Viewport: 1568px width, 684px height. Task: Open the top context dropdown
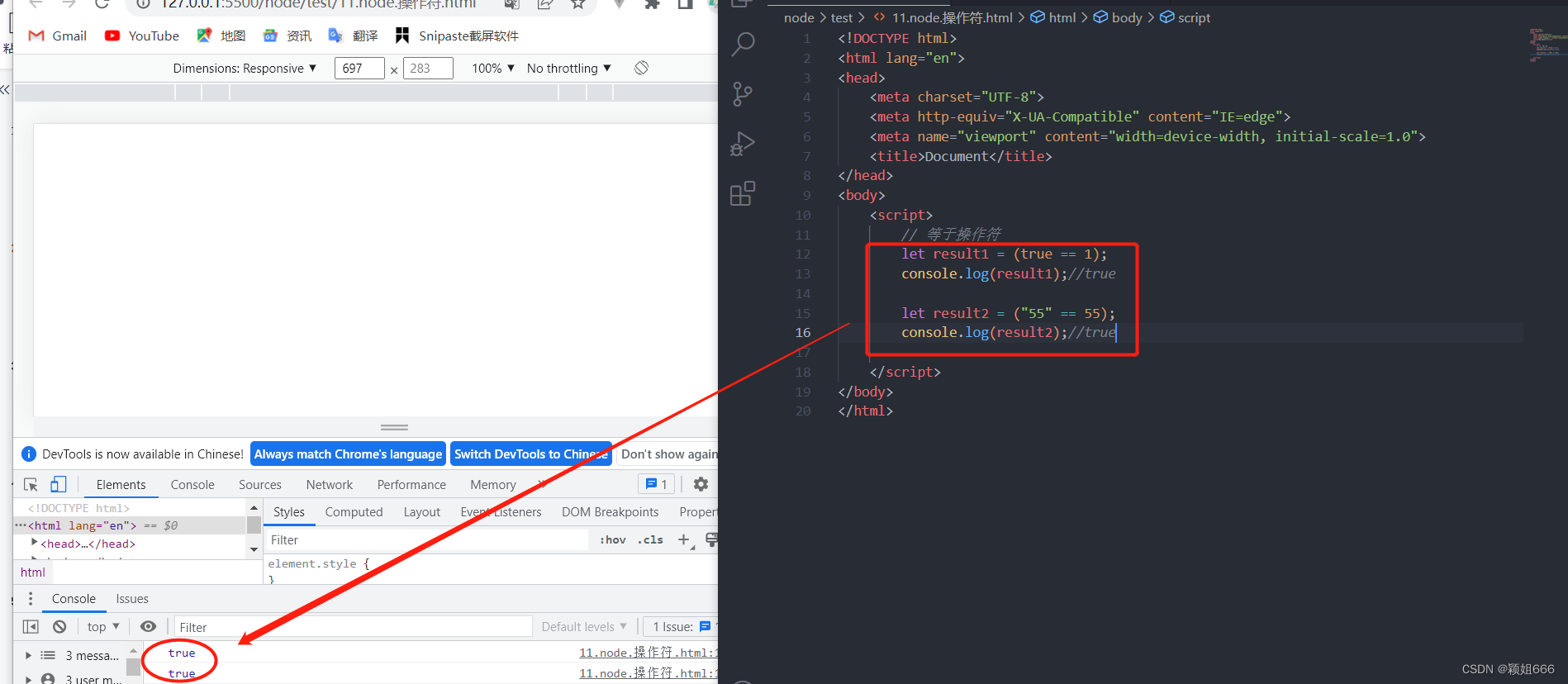pos(103,626)
